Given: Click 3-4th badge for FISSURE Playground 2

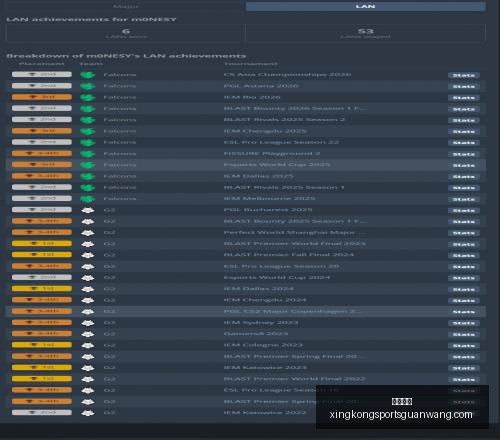Looking at the screenshot, I should [x=42, y=153].
